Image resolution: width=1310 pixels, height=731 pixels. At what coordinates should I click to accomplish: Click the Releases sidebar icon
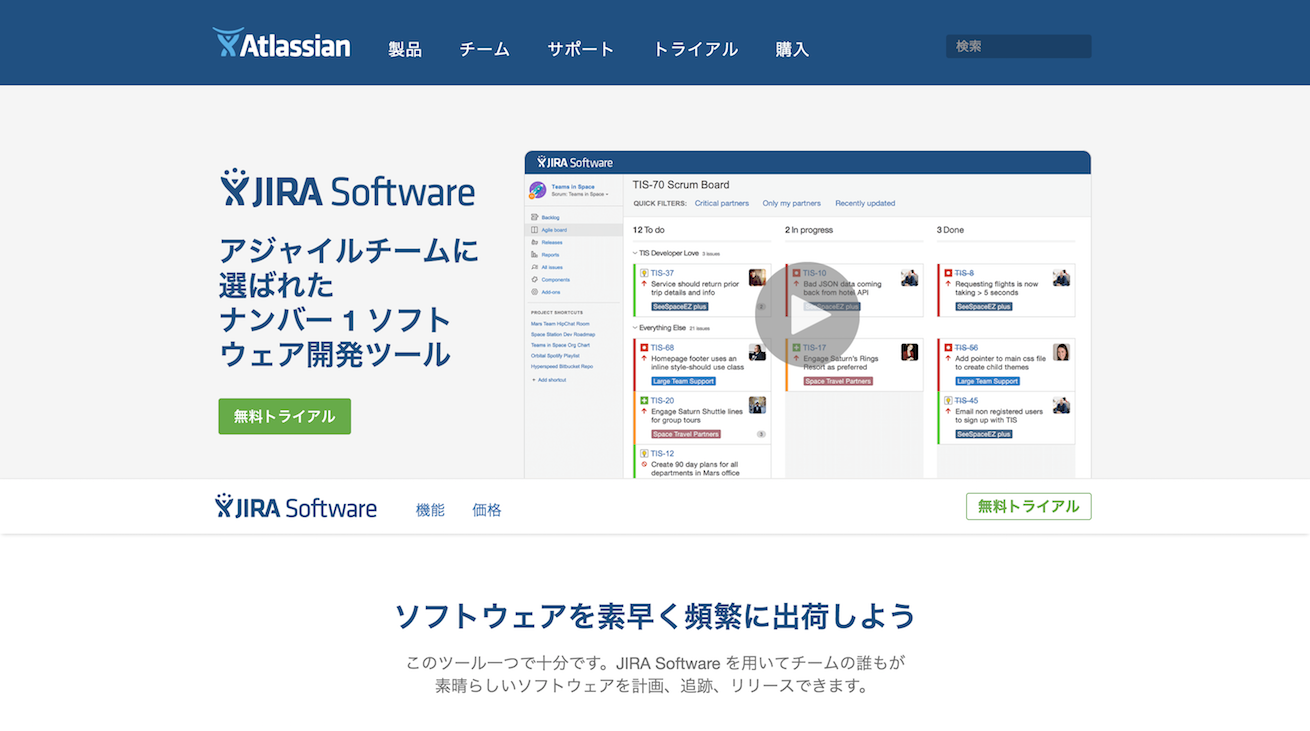coord(535,242)
